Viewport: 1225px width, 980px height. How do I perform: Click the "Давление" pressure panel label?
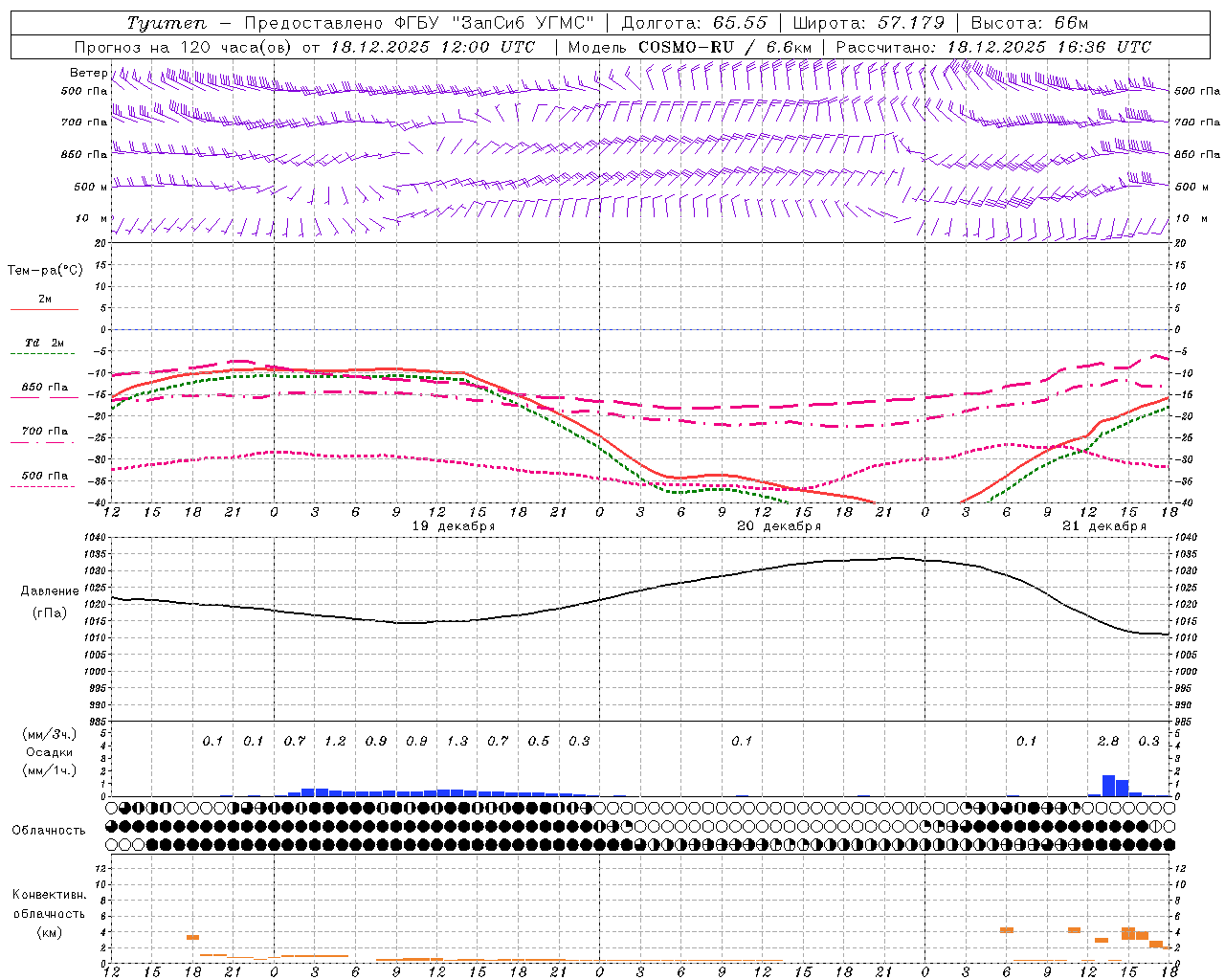49,591
